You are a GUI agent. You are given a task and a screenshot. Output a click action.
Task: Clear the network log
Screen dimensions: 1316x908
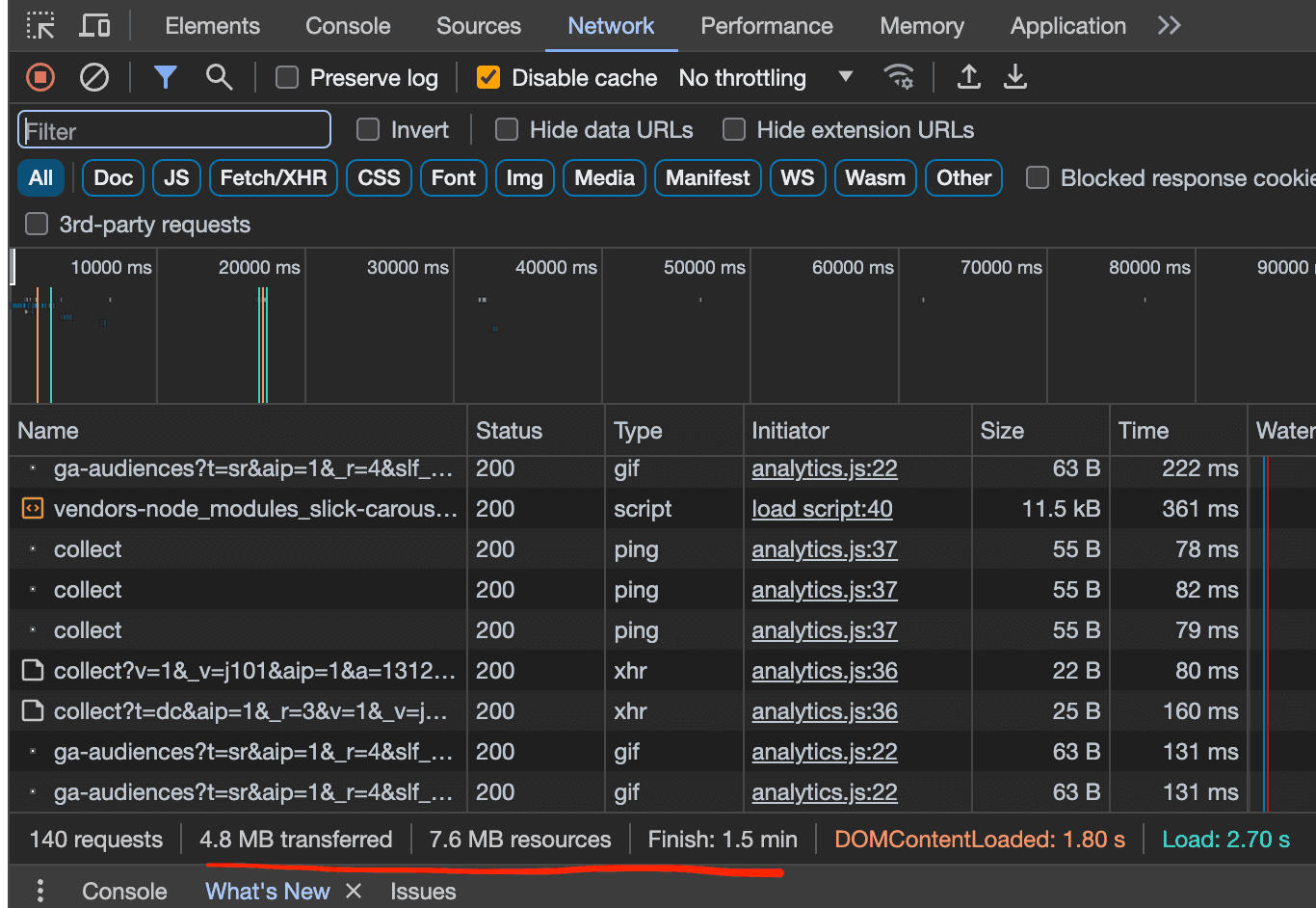click(x=94, y=77)
